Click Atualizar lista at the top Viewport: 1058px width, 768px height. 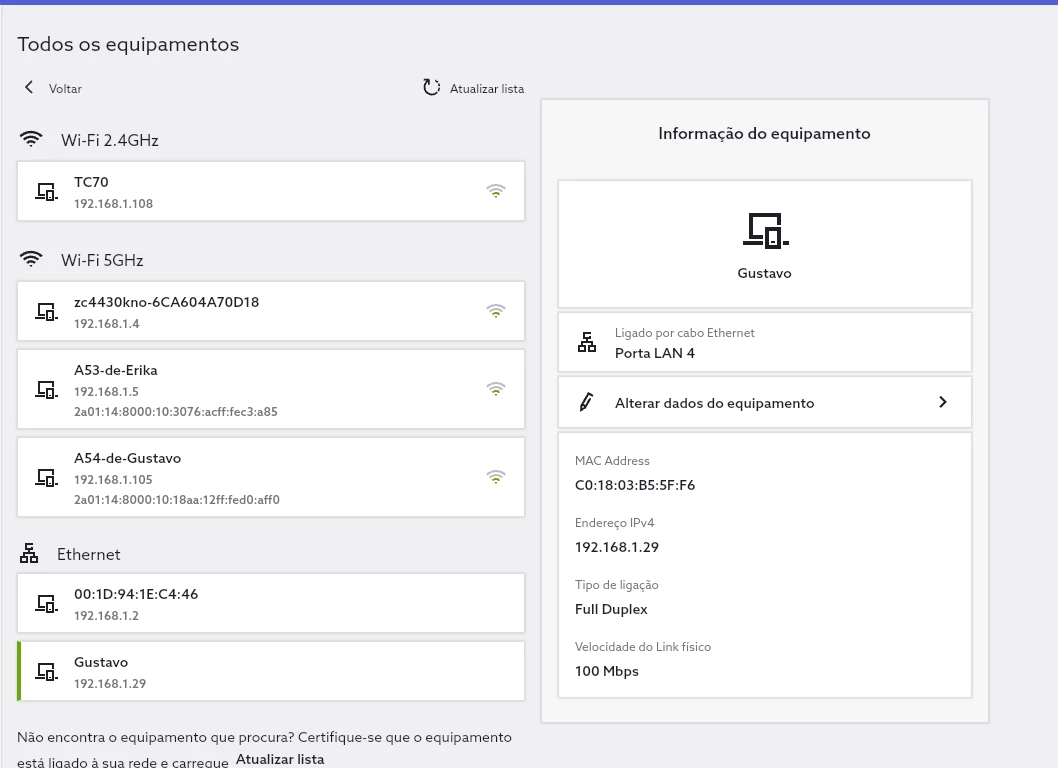pos(486,89)
